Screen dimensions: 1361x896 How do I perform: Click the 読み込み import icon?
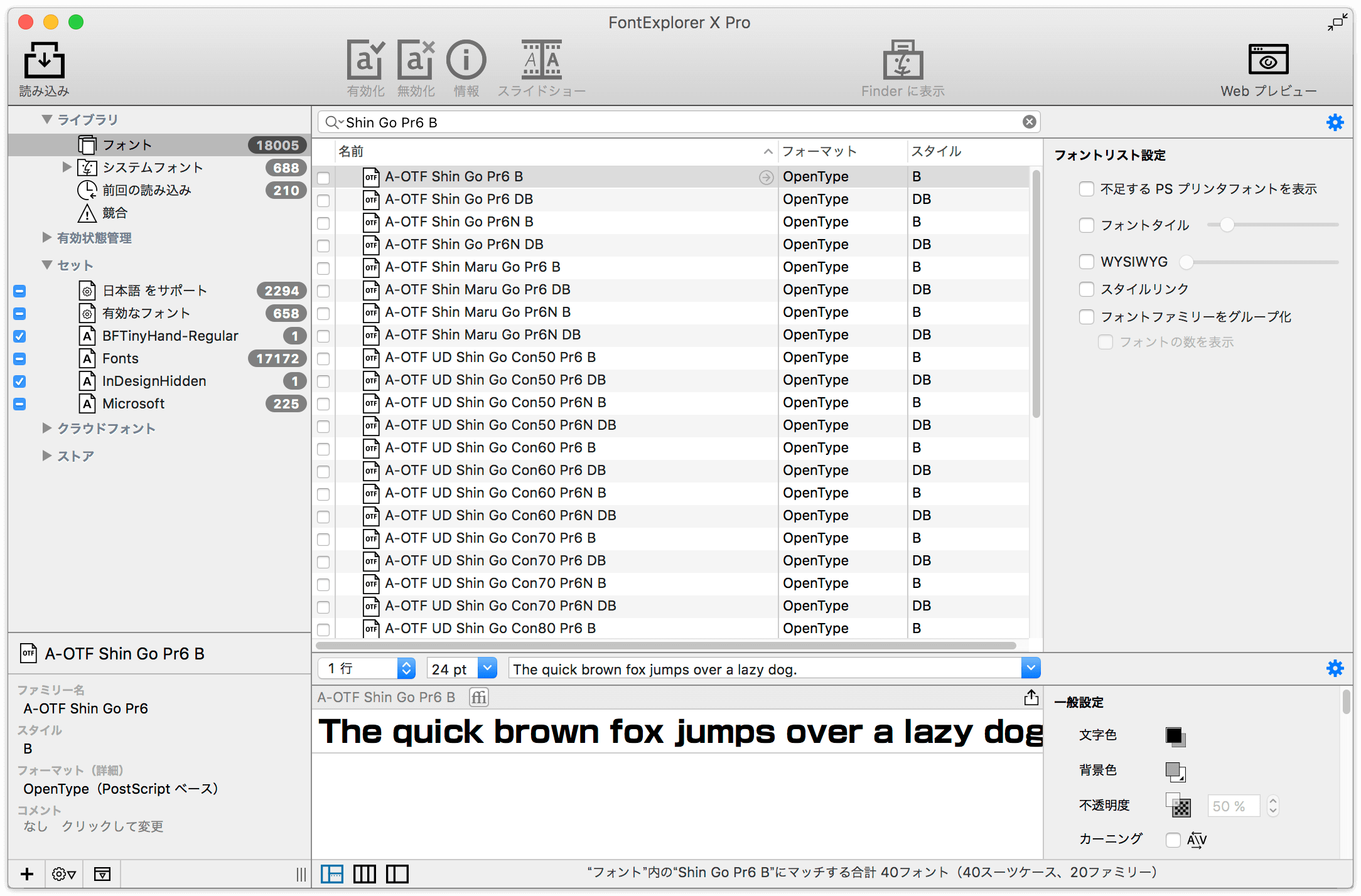click(x=44, y=61)
